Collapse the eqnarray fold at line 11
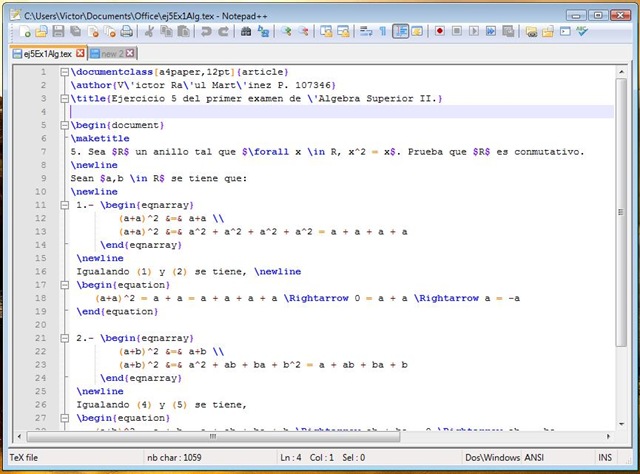640x474 pixels. coord(64,205)
